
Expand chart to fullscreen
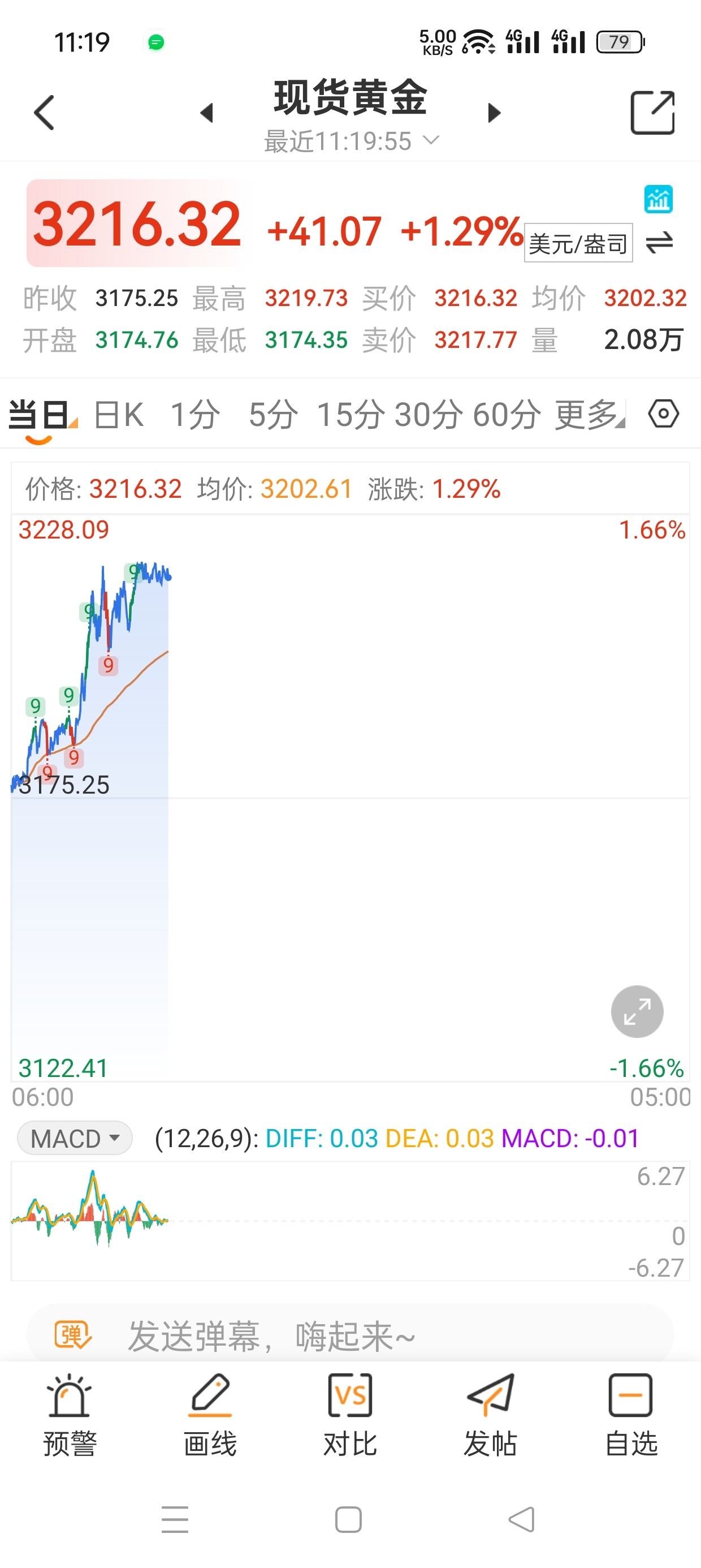[x=637, y=1011]
